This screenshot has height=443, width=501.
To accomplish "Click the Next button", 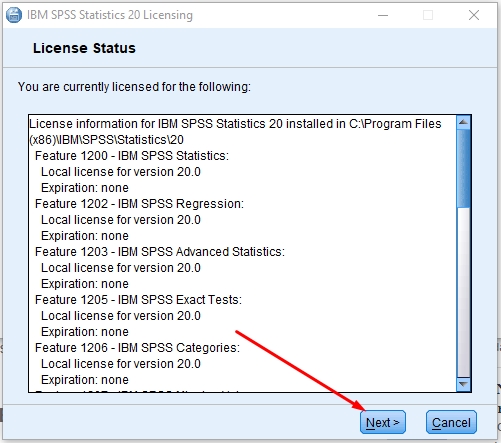I will point(383,422).
